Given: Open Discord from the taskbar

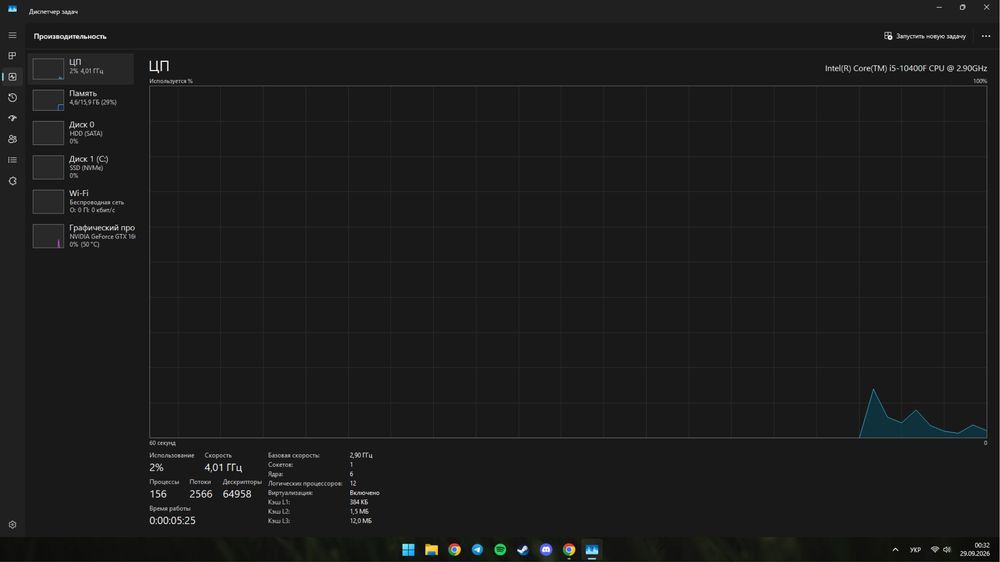Looking at the screenshot, I should (546, 550).
